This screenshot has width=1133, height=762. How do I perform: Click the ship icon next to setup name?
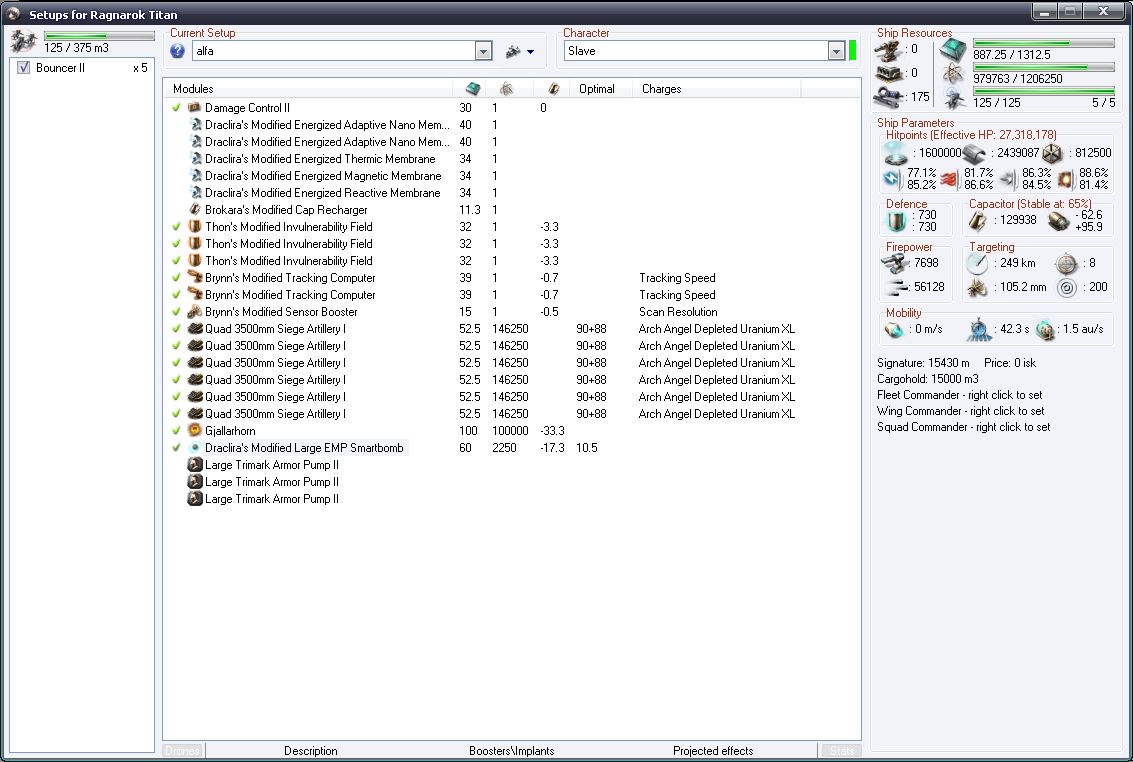513,51
